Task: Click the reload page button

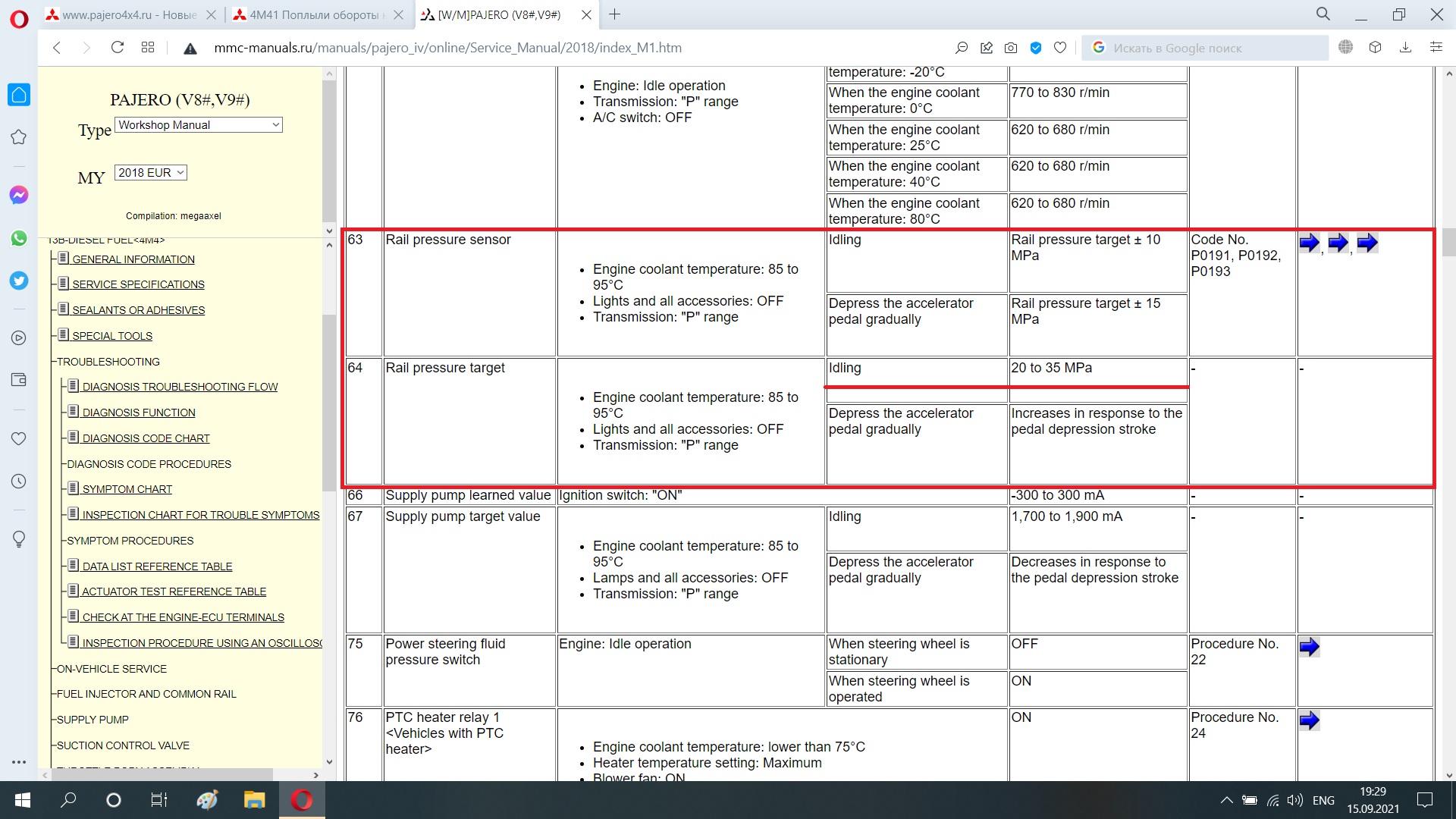Action: [118, 48]
